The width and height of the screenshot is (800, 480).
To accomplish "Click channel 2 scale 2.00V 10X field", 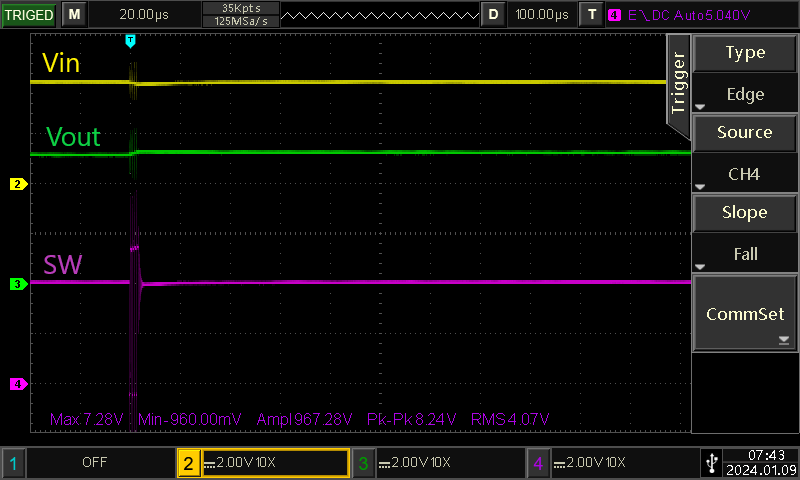I will tap(276, 463).
